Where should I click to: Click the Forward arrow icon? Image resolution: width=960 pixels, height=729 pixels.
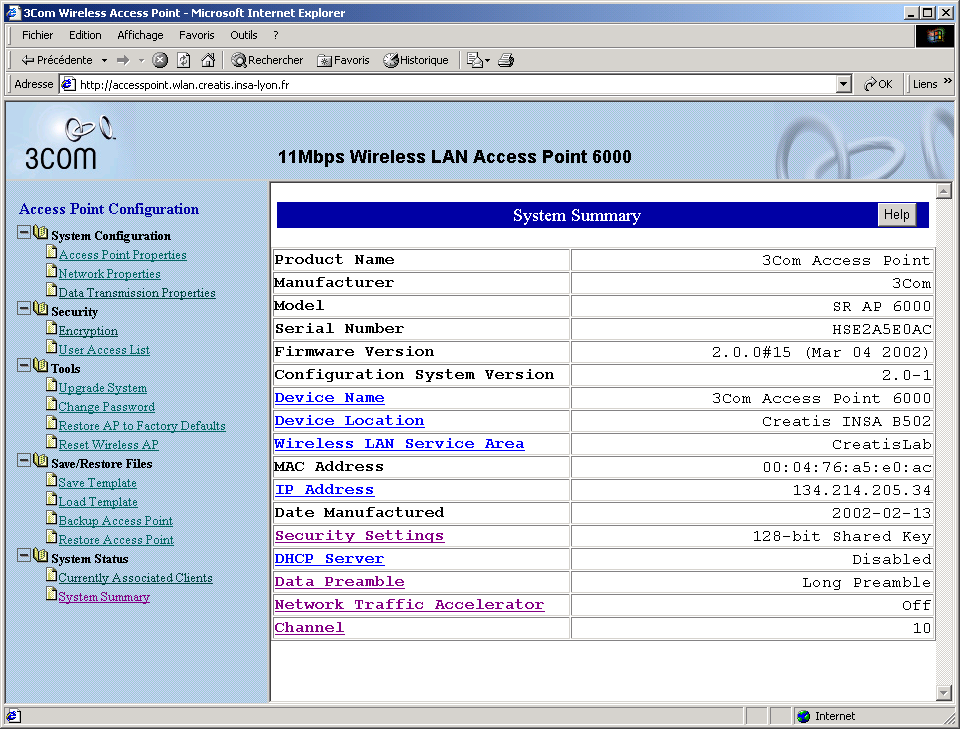point(123,60)
